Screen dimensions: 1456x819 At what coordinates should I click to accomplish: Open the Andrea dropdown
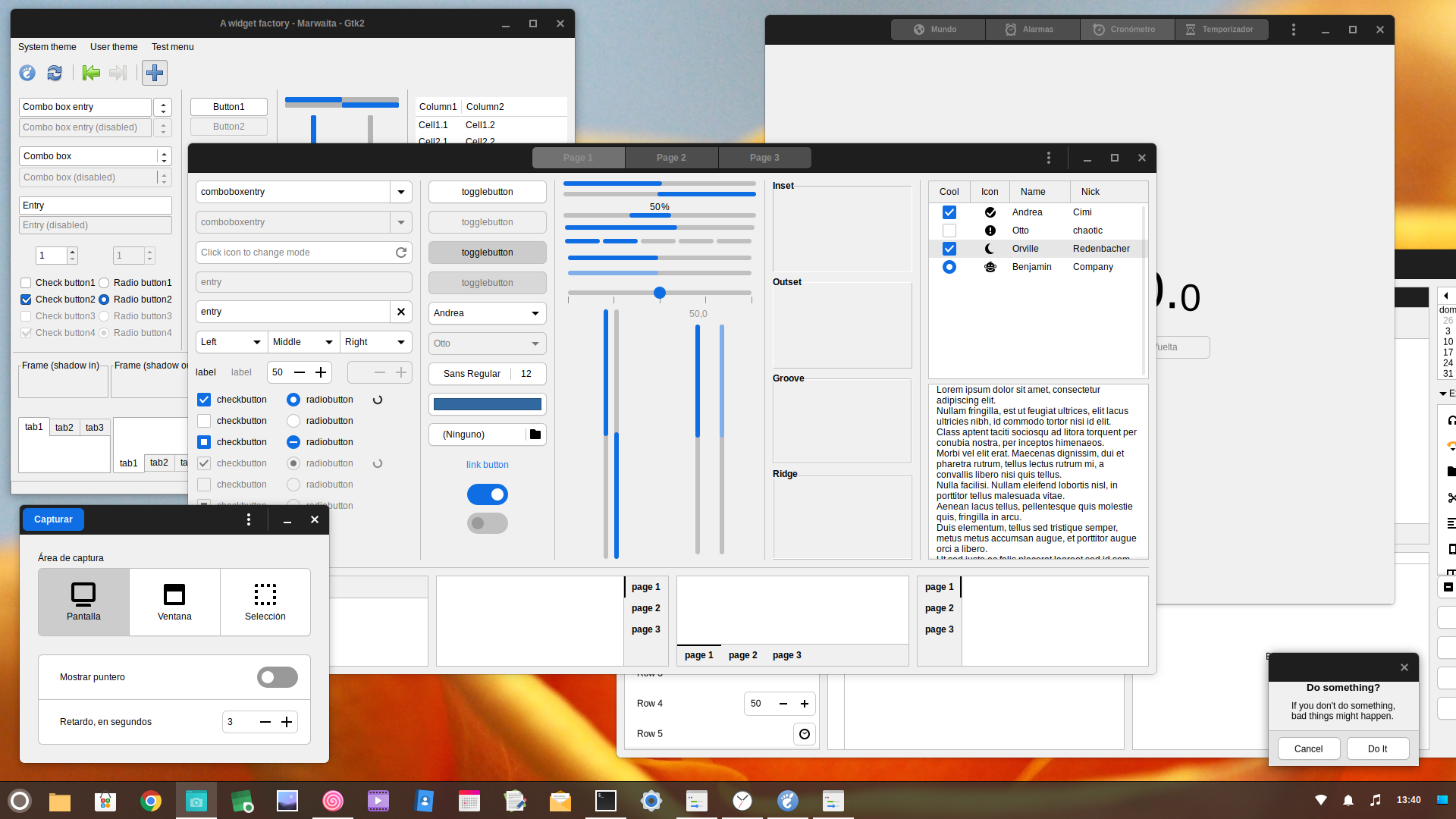[487, 313]
